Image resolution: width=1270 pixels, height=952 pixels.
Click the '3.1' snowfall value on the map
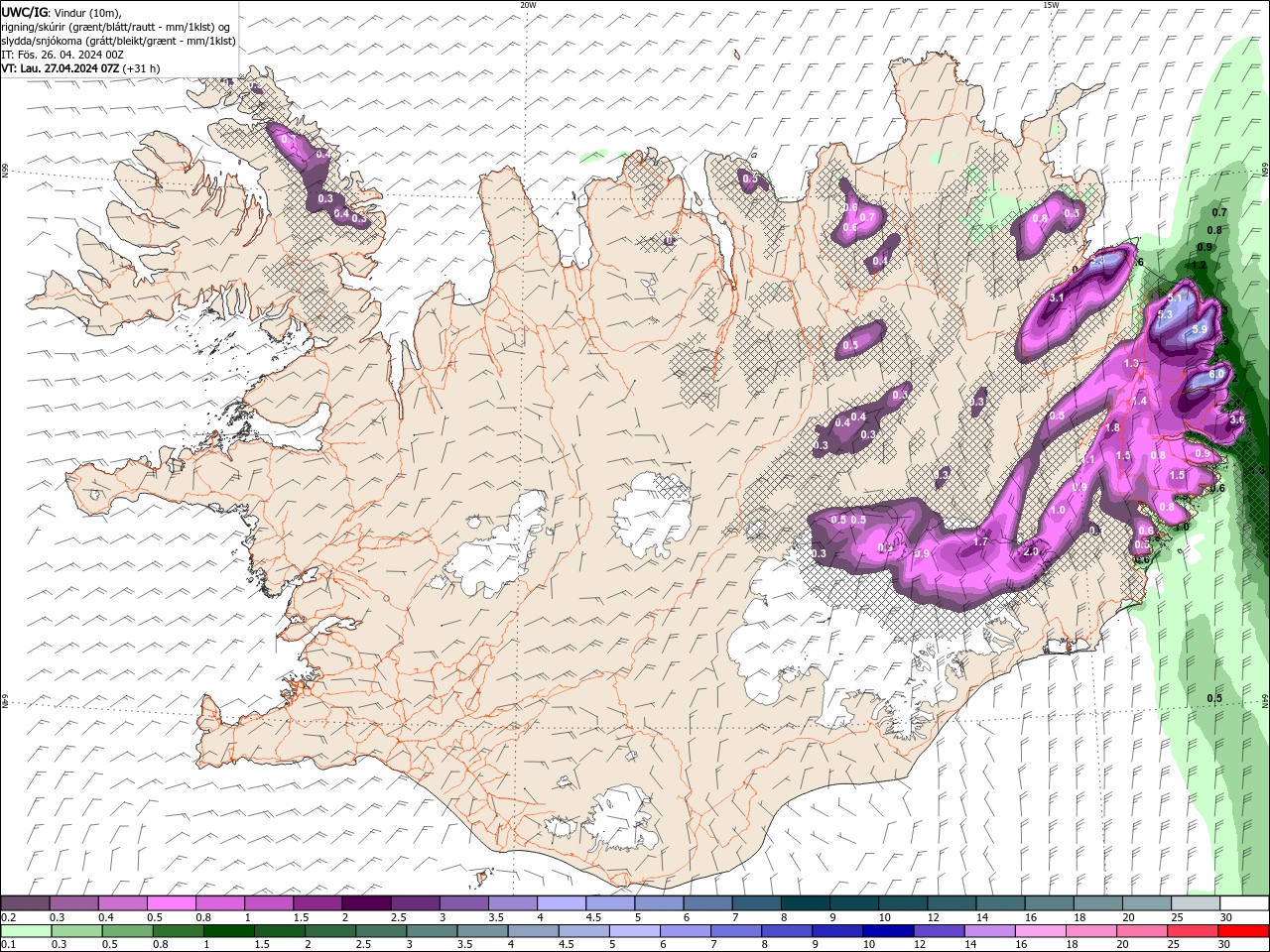(1057, 297)
